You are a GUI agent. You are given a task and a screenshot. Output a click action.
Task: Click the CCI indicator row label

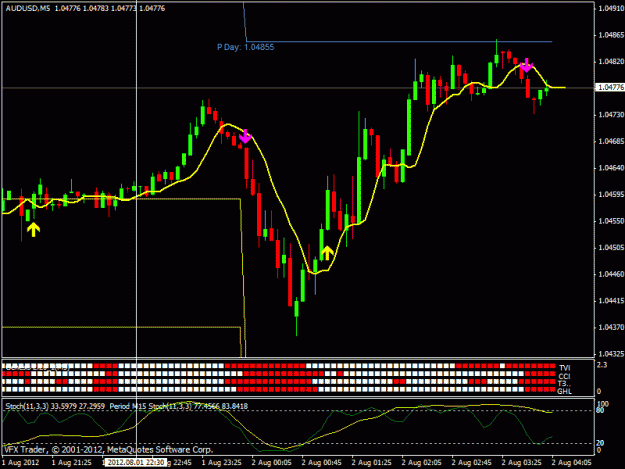(x=564, y=376)
